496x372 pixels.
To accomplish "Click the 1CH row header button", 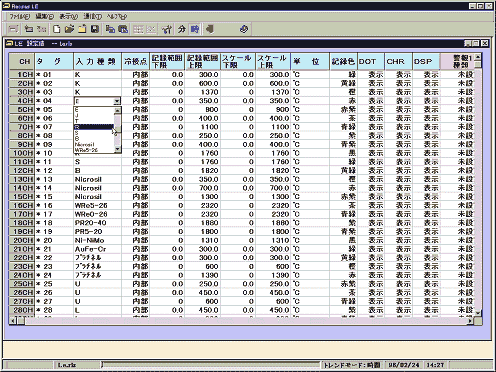I will pyautogui.click(x=22, y=75).
